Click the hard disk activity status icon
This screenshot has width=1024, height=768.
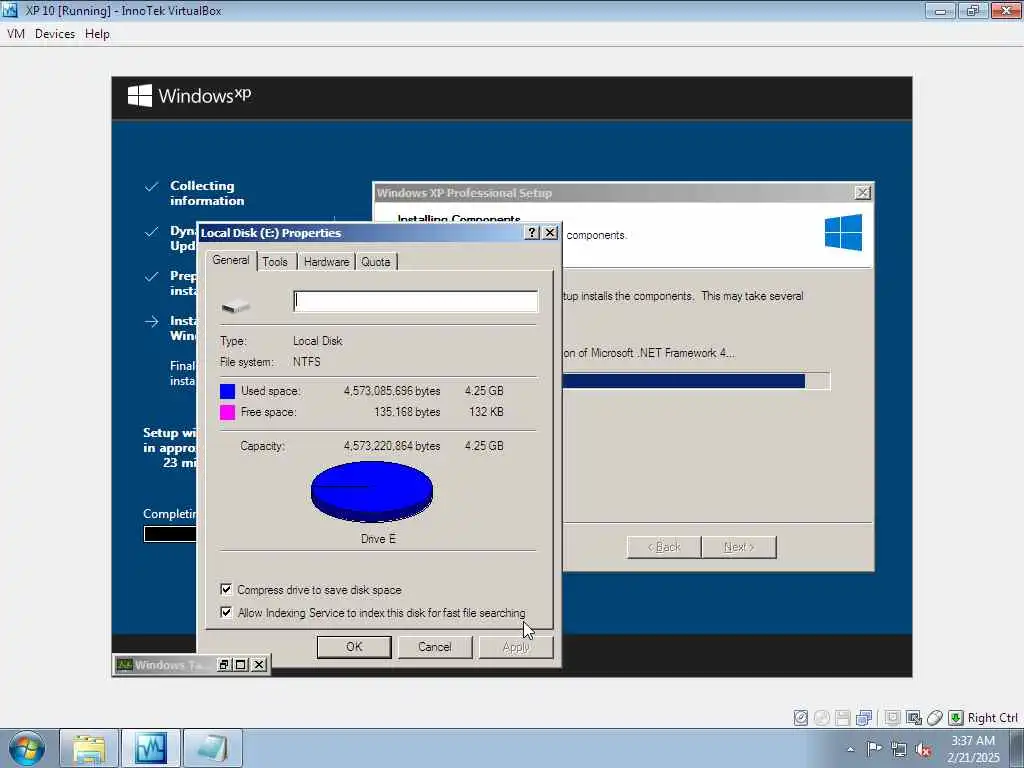pyautogui.click(x=801, y=718)
